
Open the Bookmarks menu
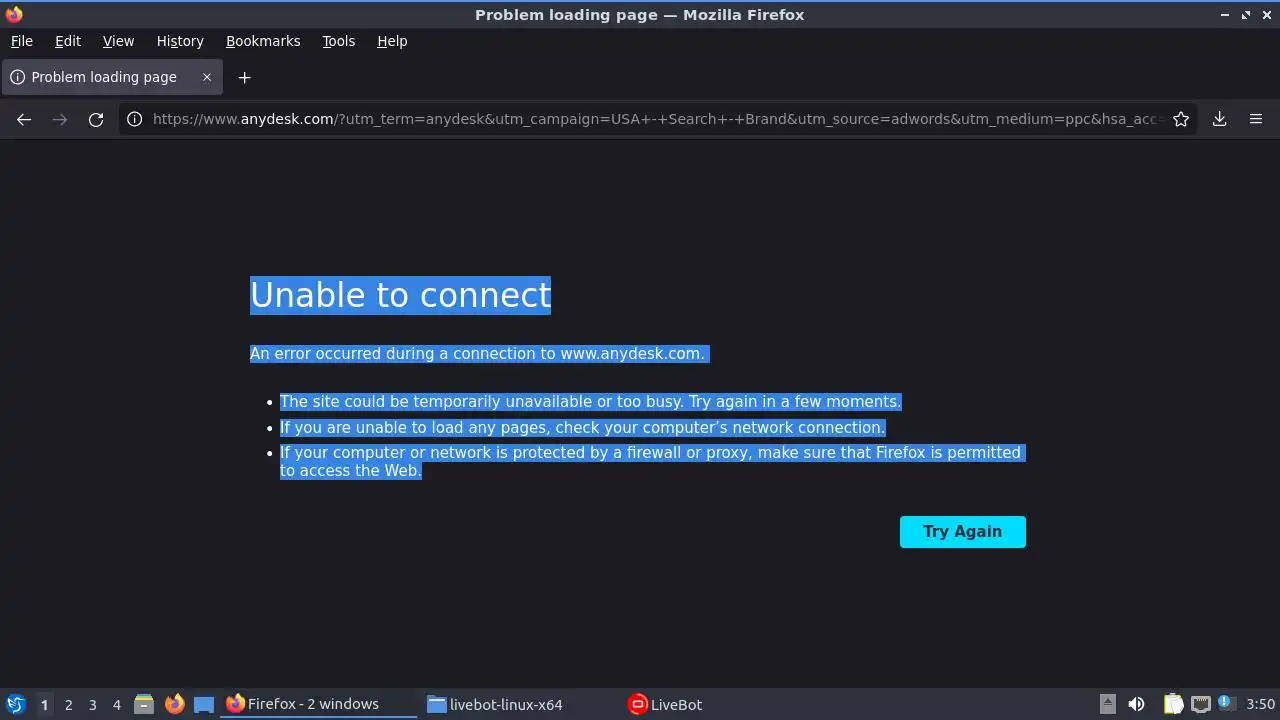click(263, 41)
